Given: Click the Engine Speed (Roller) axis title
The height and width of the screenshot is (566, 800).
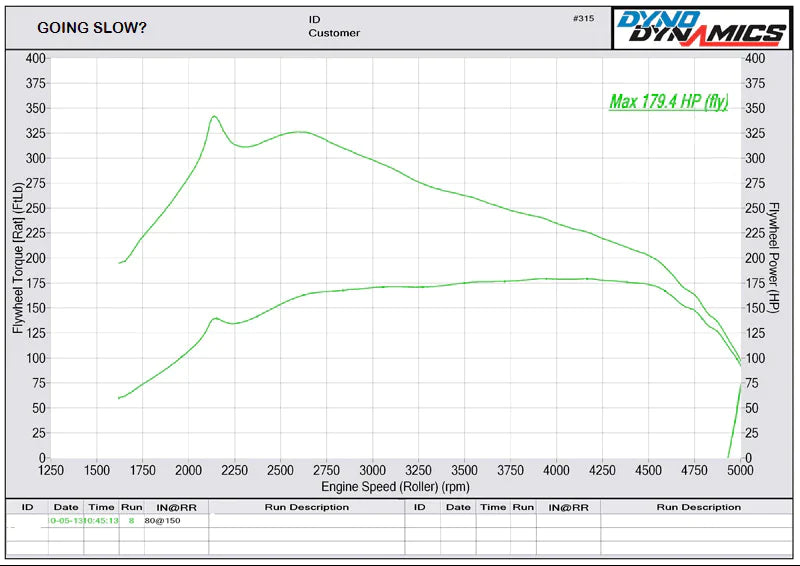Looking at the screenshot, I should 396,487.
